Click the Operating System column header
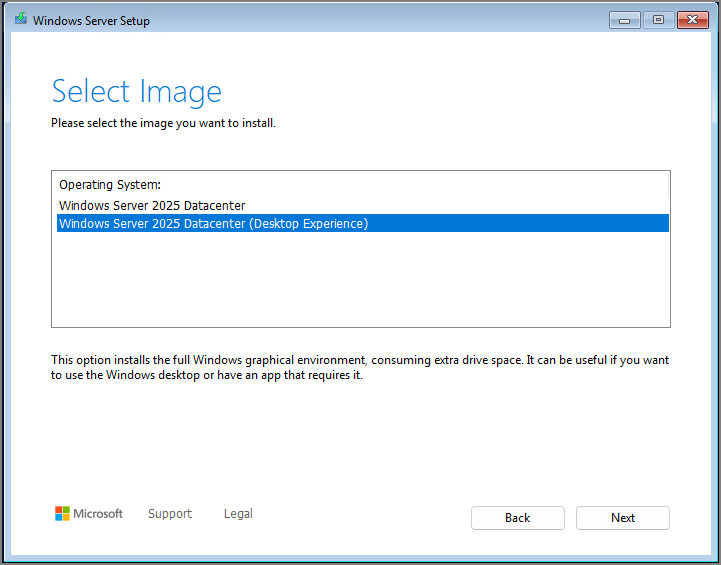The height and width of the screenshot is (565, 721). tap(362, 184)
